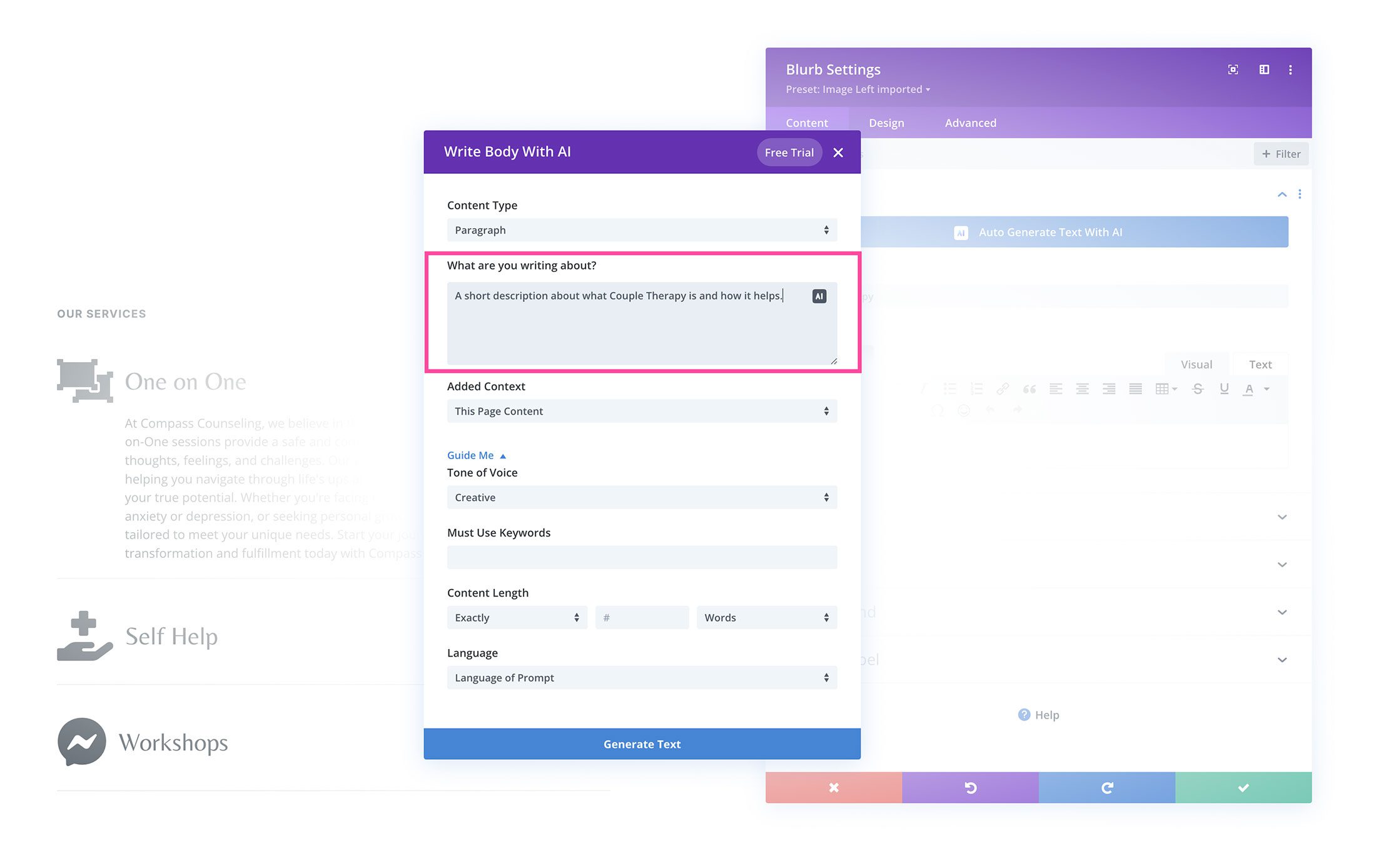Click the Generate Text button
Screen dimensions: 1376x868
coord(641,744)
